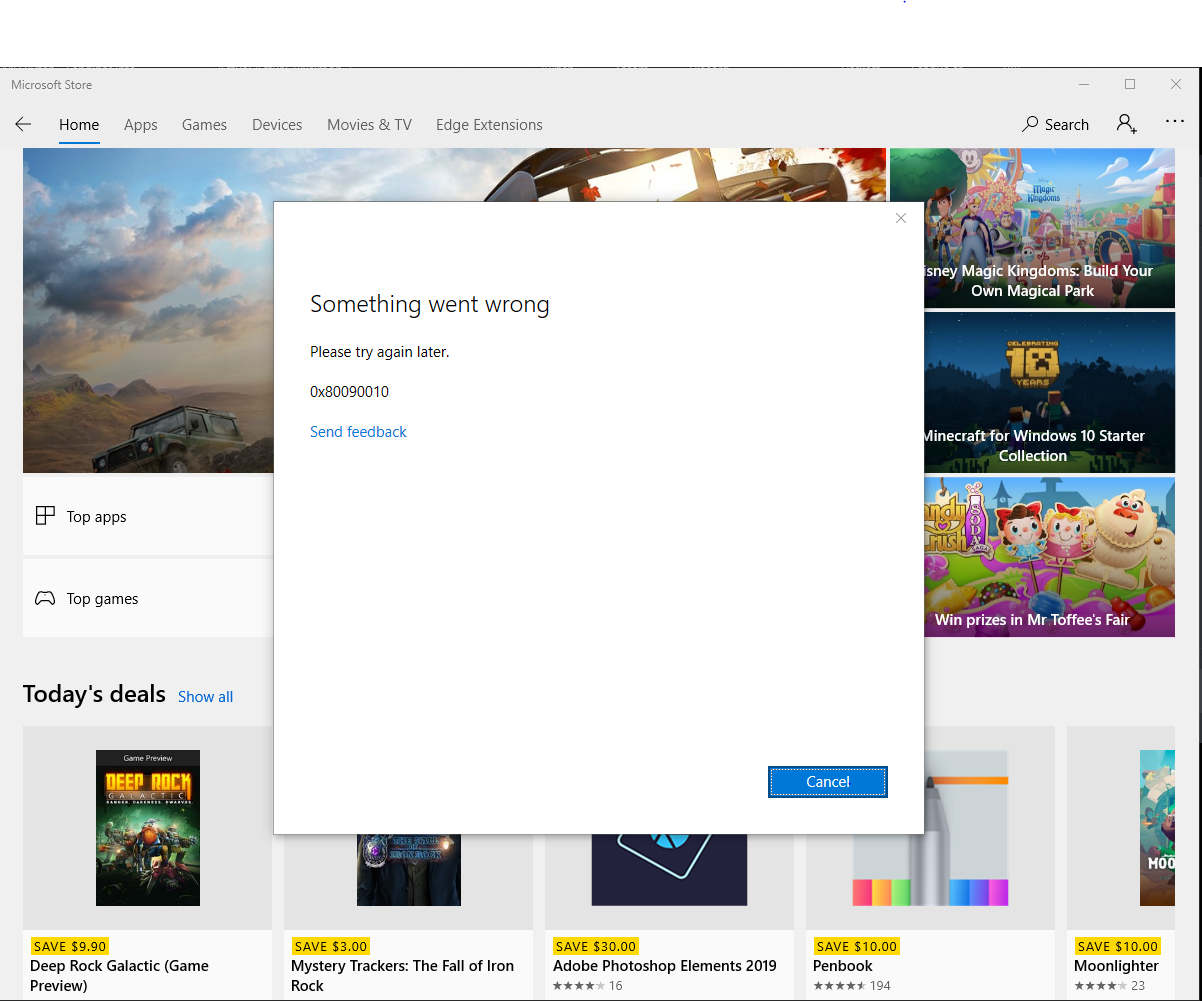Screen dimensions: 1202x1001
Task: Open the three-dot more menu
Action: click(x=1175, y=122)
